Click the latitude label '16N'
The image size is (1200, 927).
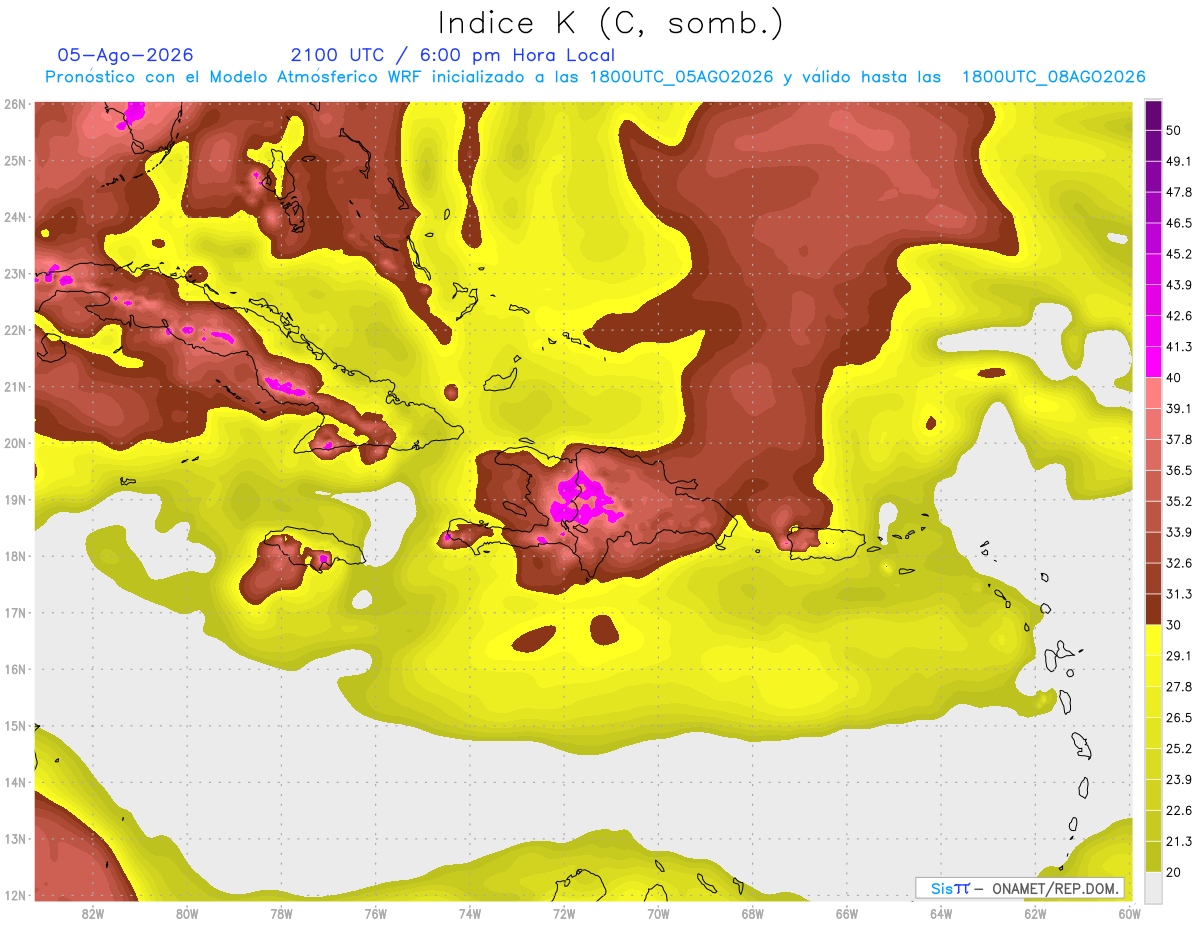[15, 669]
